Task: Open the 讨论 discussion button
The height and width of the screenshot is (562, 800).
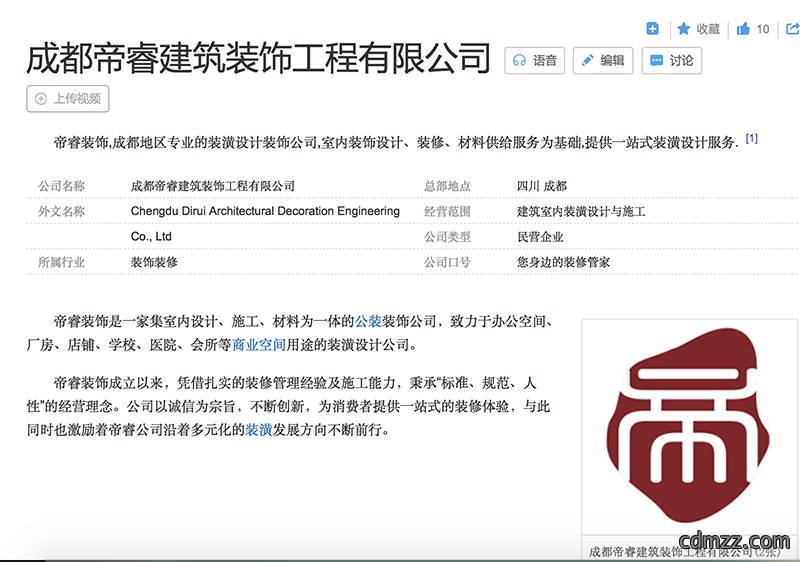Action: (671, 61)
